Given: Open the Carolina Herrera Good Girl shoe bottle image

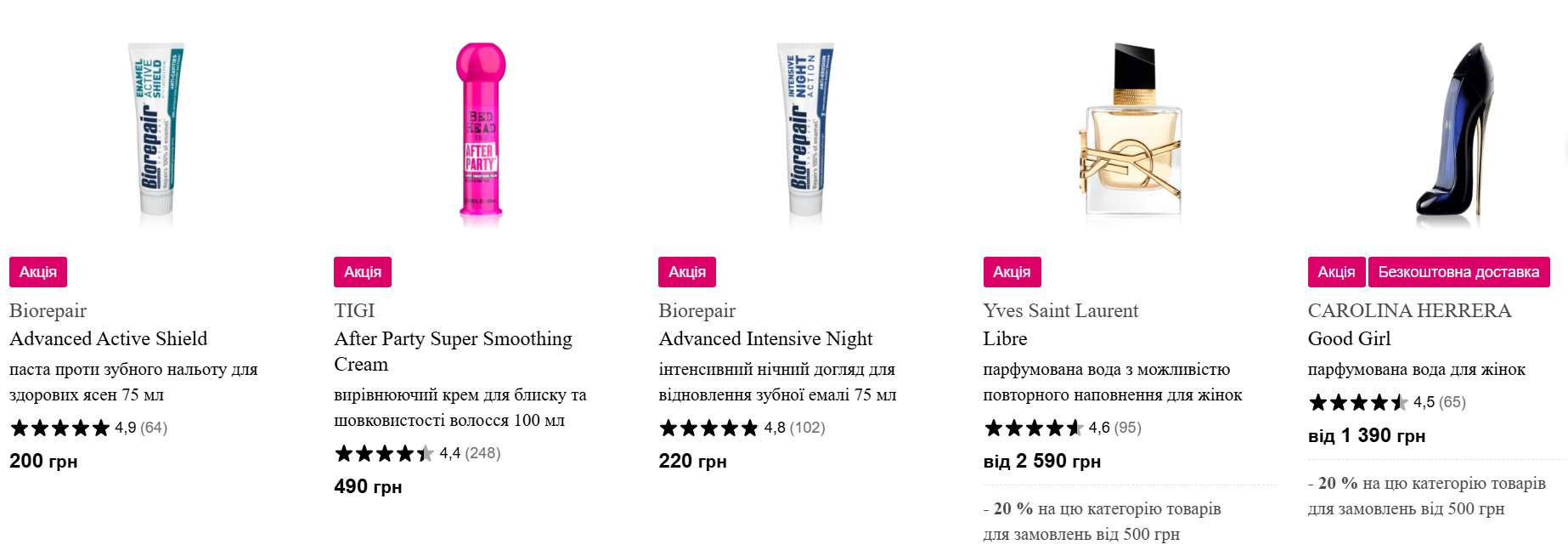Looking at the screenshot, I should (x=1455, y=134).
